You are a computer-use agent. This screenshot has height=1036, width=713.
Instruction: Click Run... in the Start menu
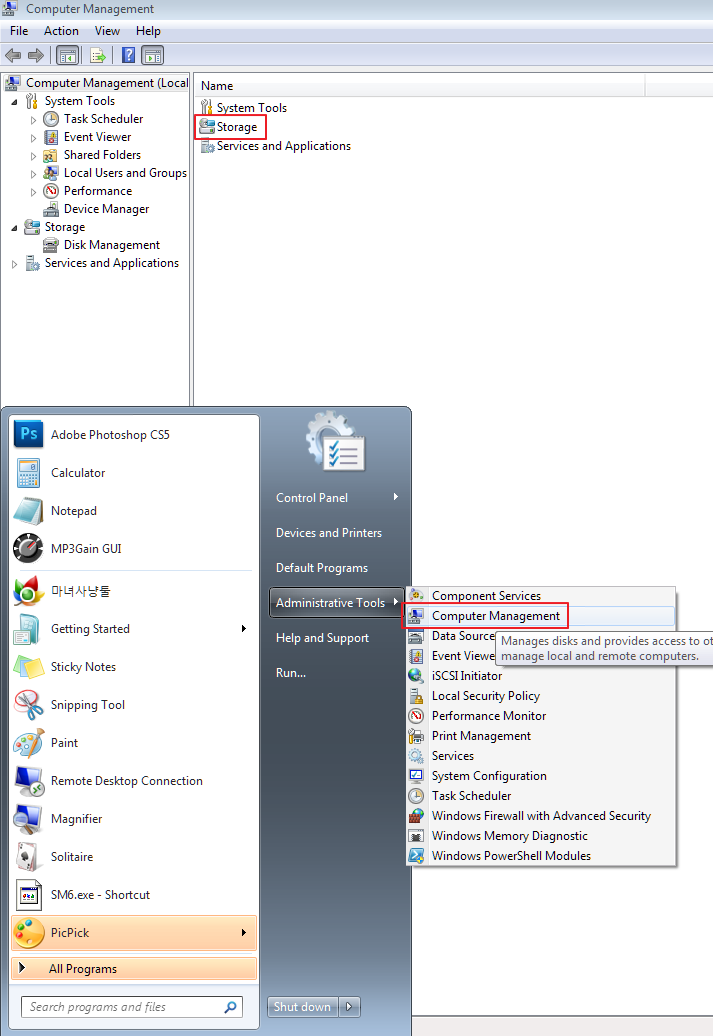[x=337, y=673]
